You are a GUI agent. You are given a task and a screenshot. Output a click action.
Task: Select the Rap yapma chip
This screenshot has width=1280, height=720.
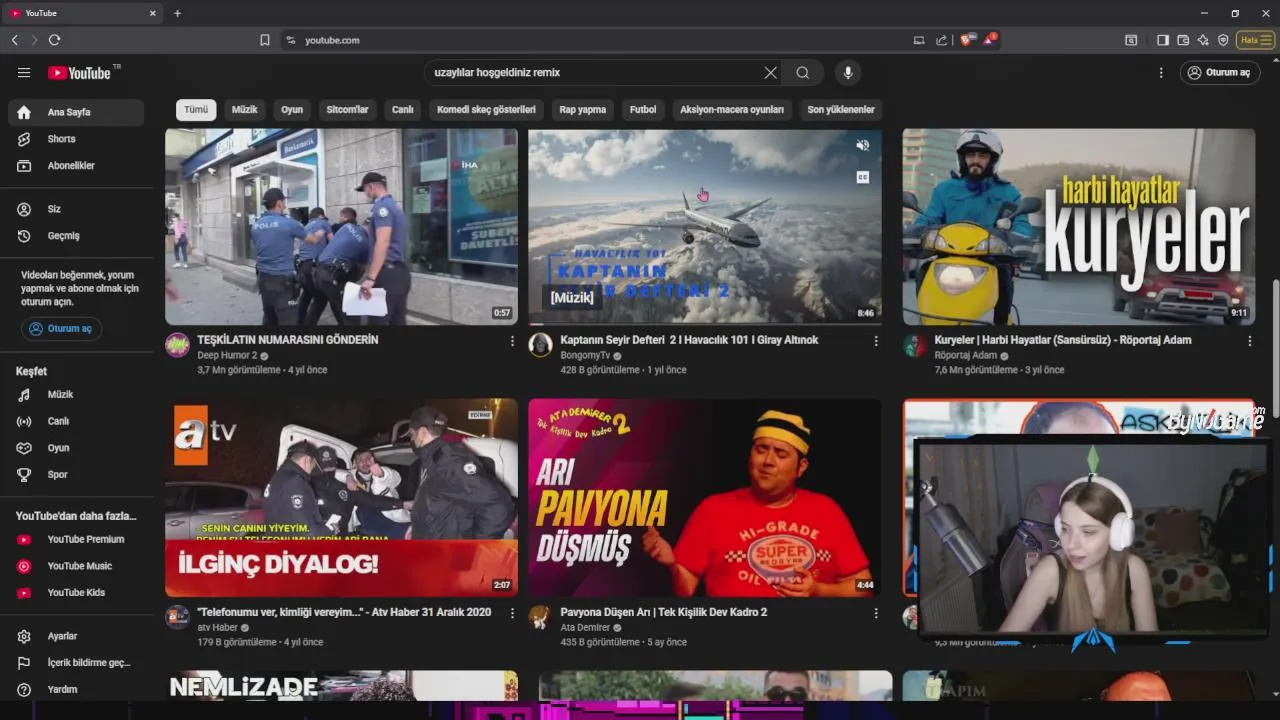click(583, 110)
